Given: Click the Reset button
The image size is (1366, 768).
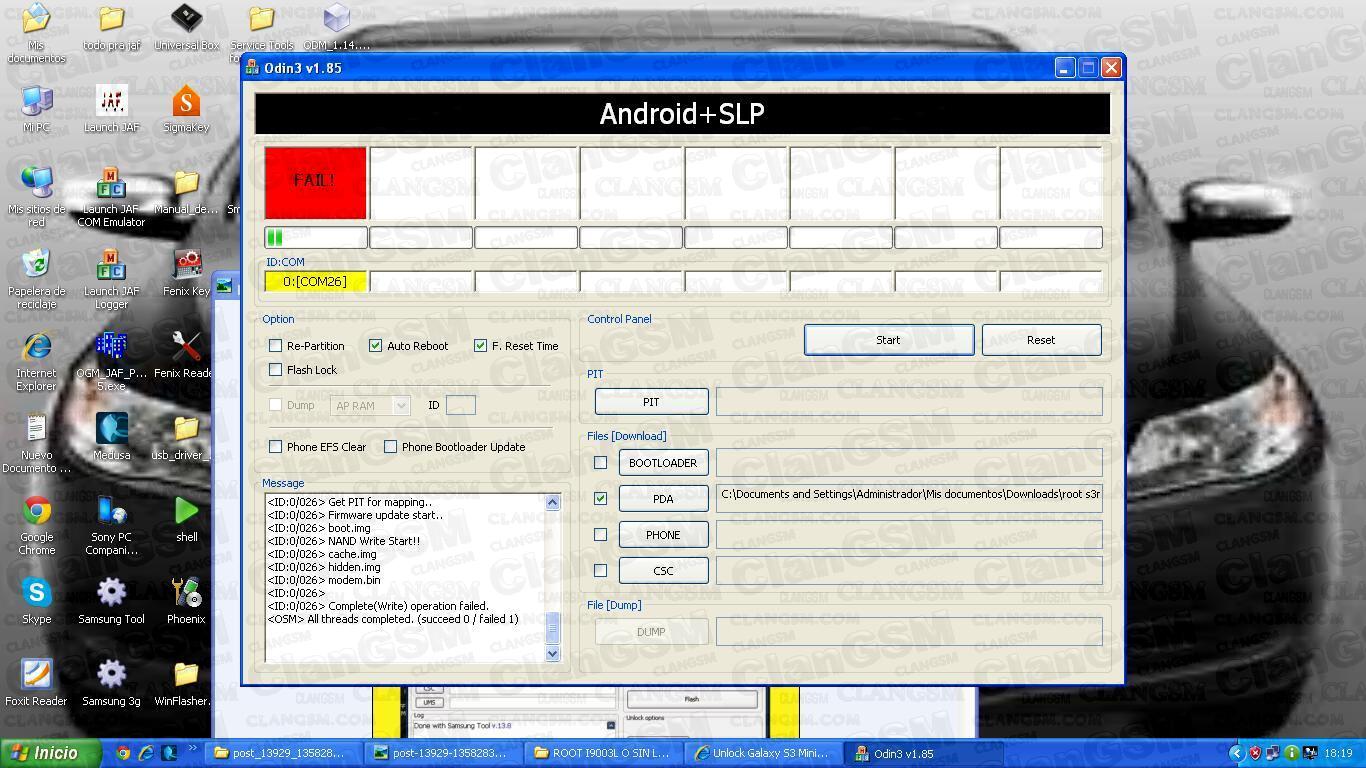Looking at the screenshot, I should click(x=1041, y=340).
